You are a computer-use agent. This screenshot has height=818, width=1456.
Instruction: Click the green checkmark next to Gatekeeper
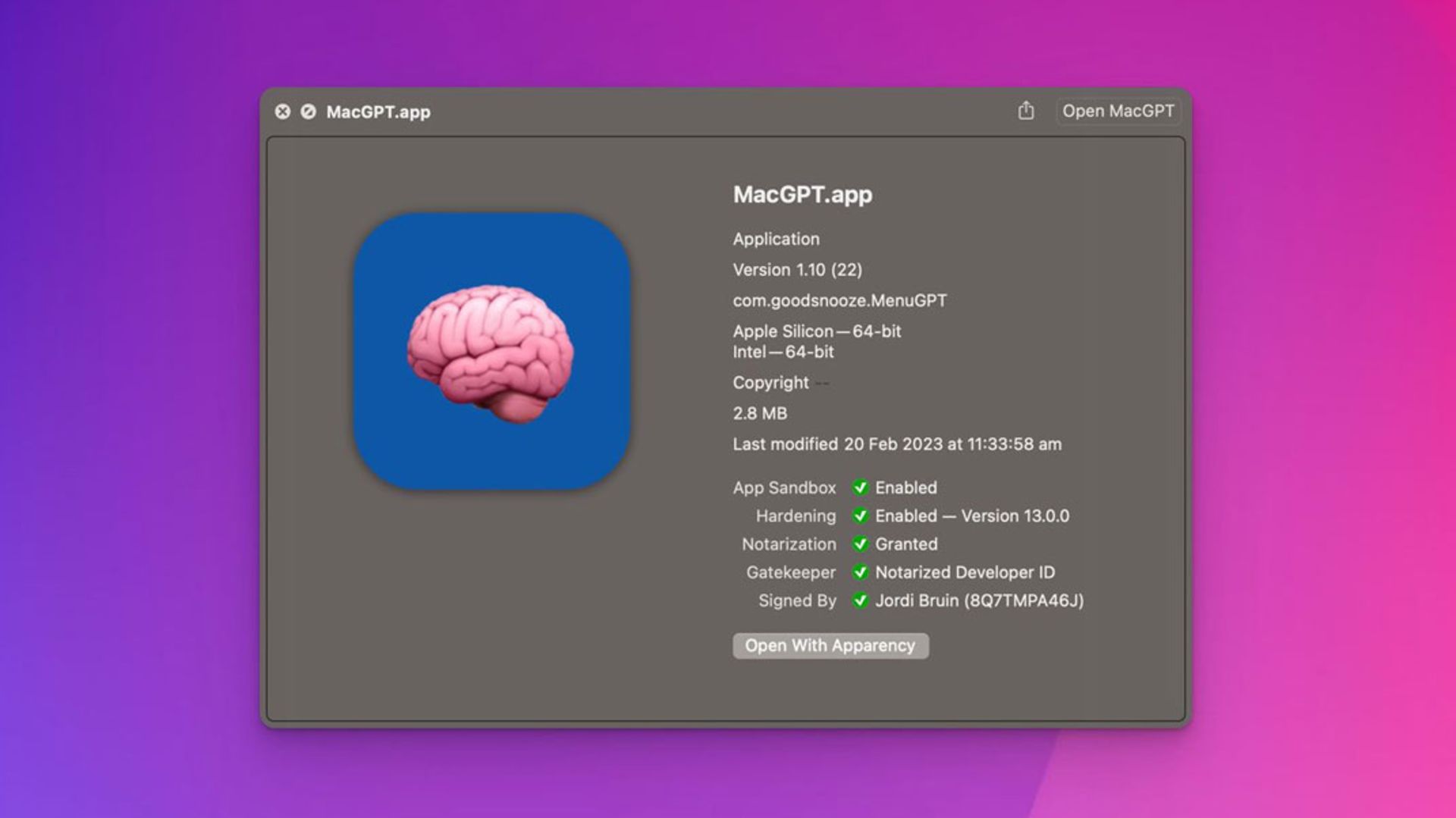(x=860, y=572)
